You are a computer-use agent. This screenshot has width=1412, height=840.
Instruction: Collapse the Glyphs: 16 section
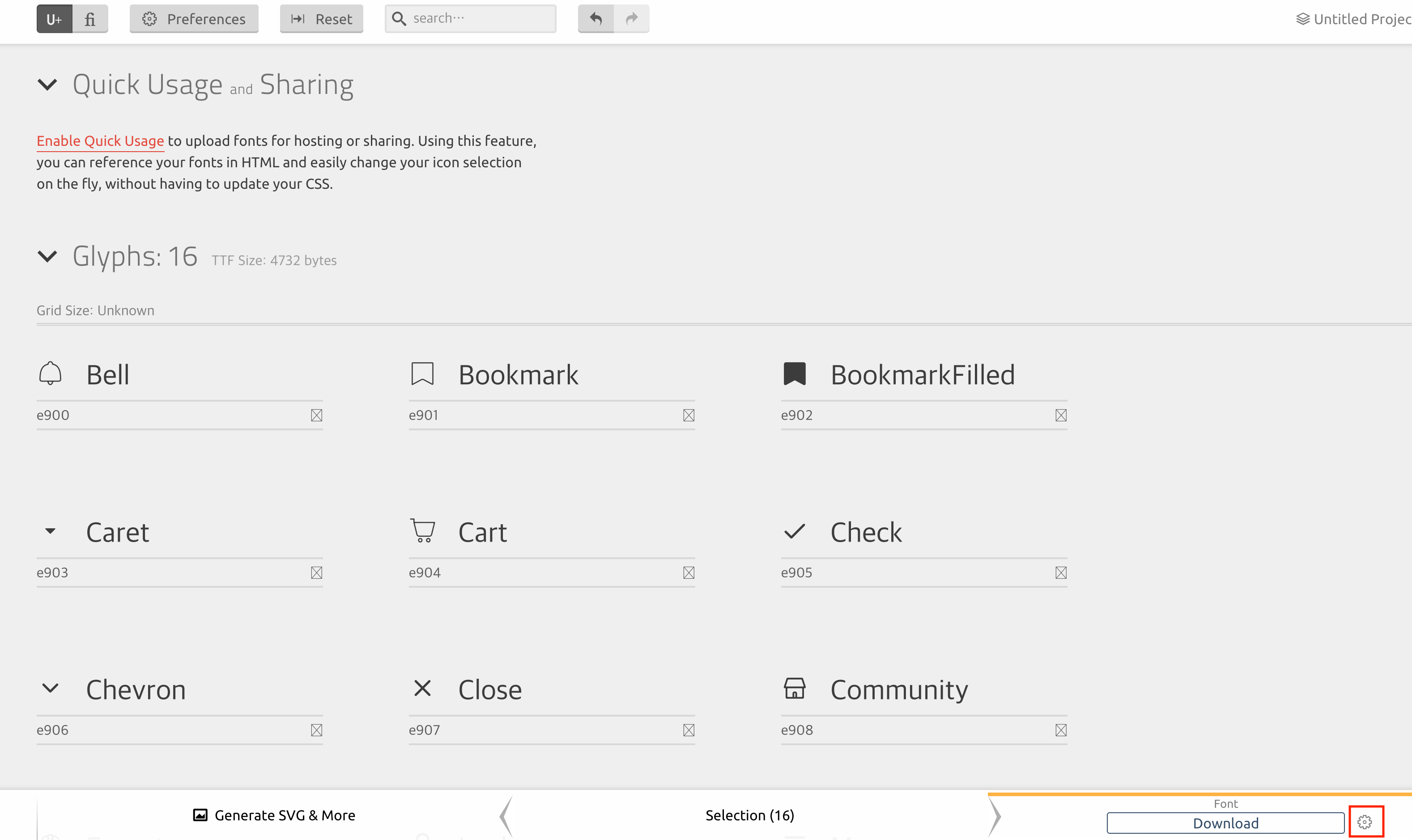(47, 256)
